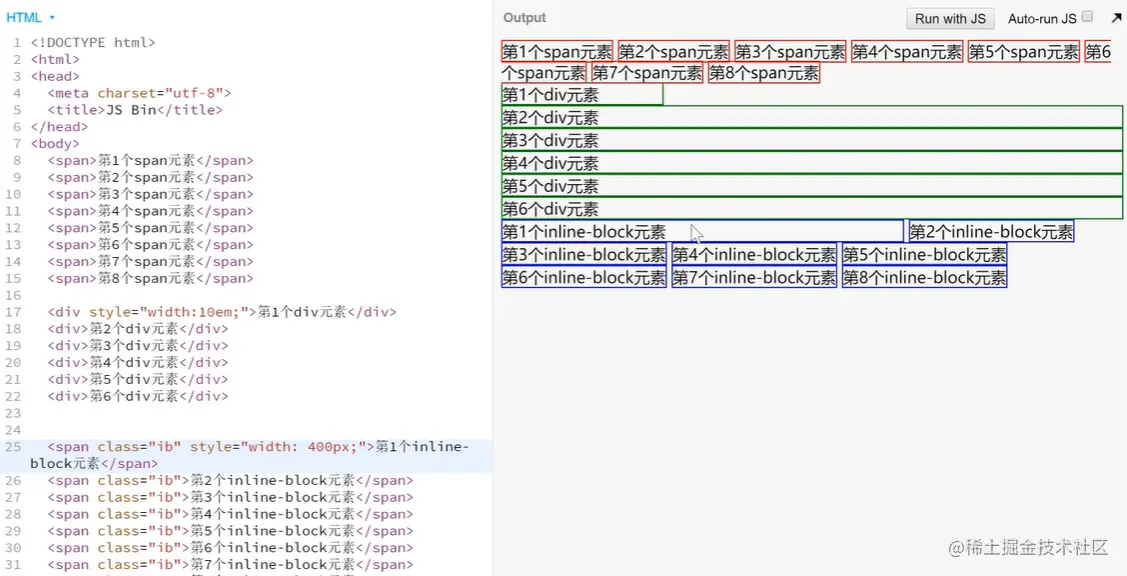Image resolution: width=1127 pixels, height=576 pixels.
Task: Click 第4个span元素 in the output
Action: point(907,51)
